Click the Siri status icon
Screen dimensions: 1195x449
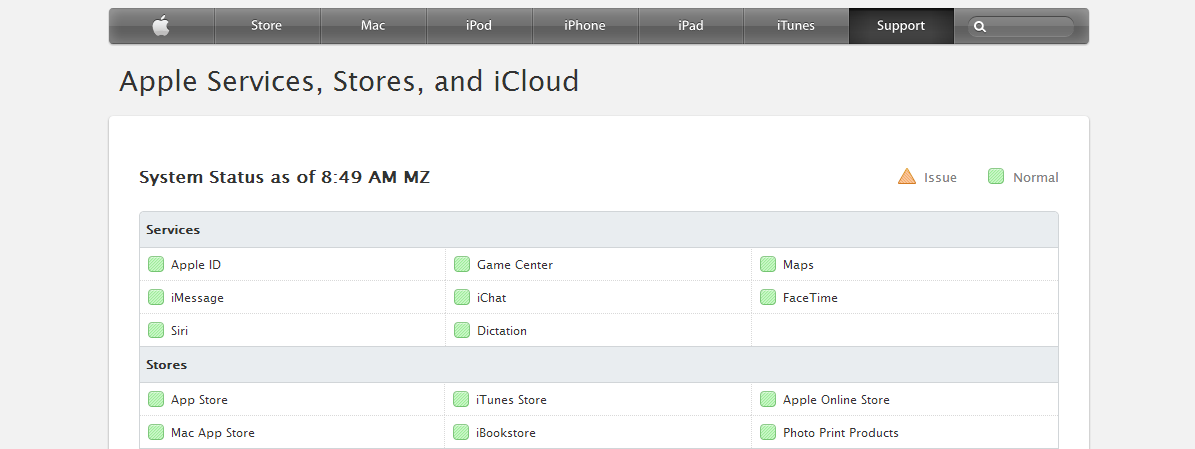click(x=156, y=330)
